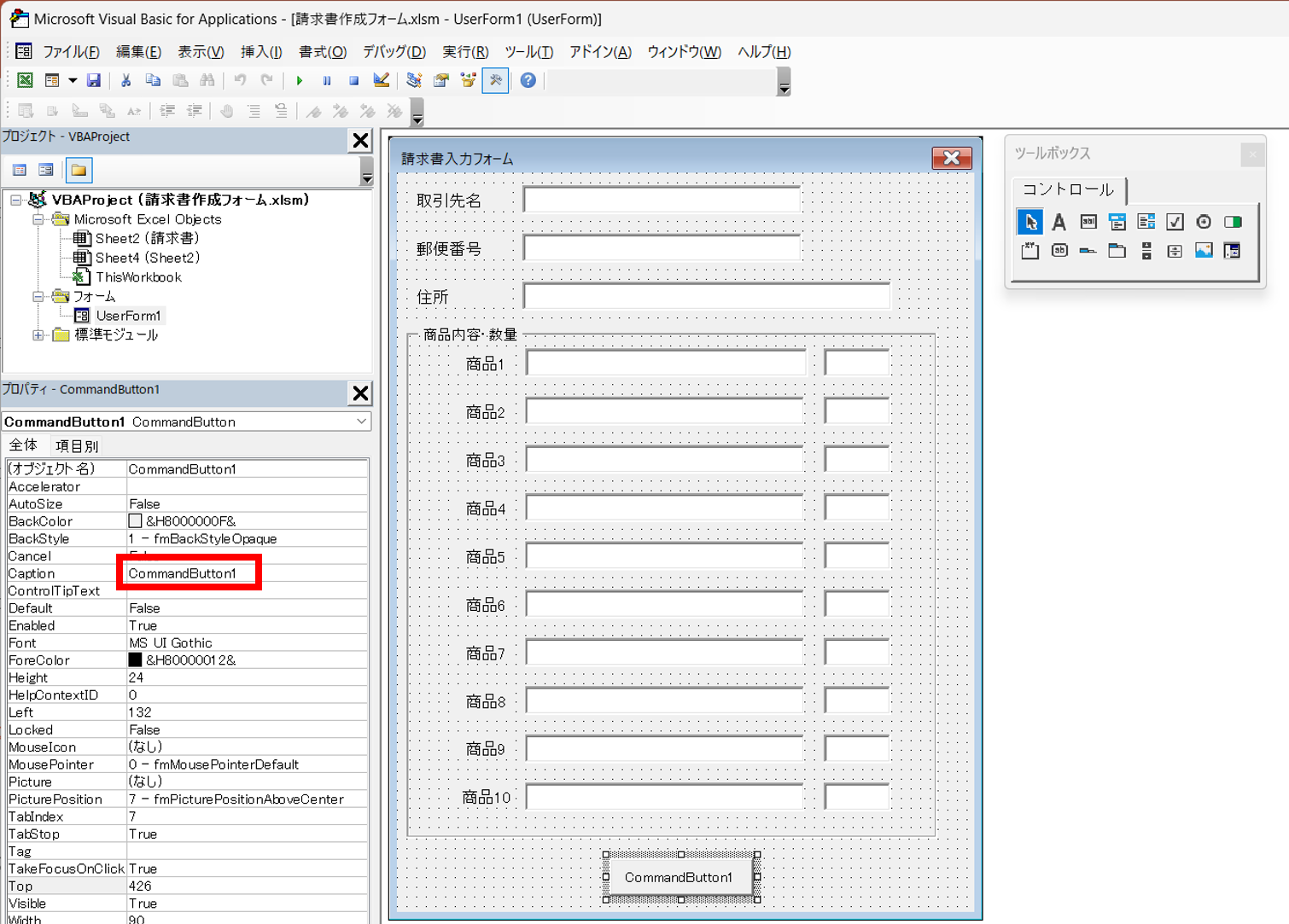Switch to the 項目別 properties tab

click(x=77, y=445)
